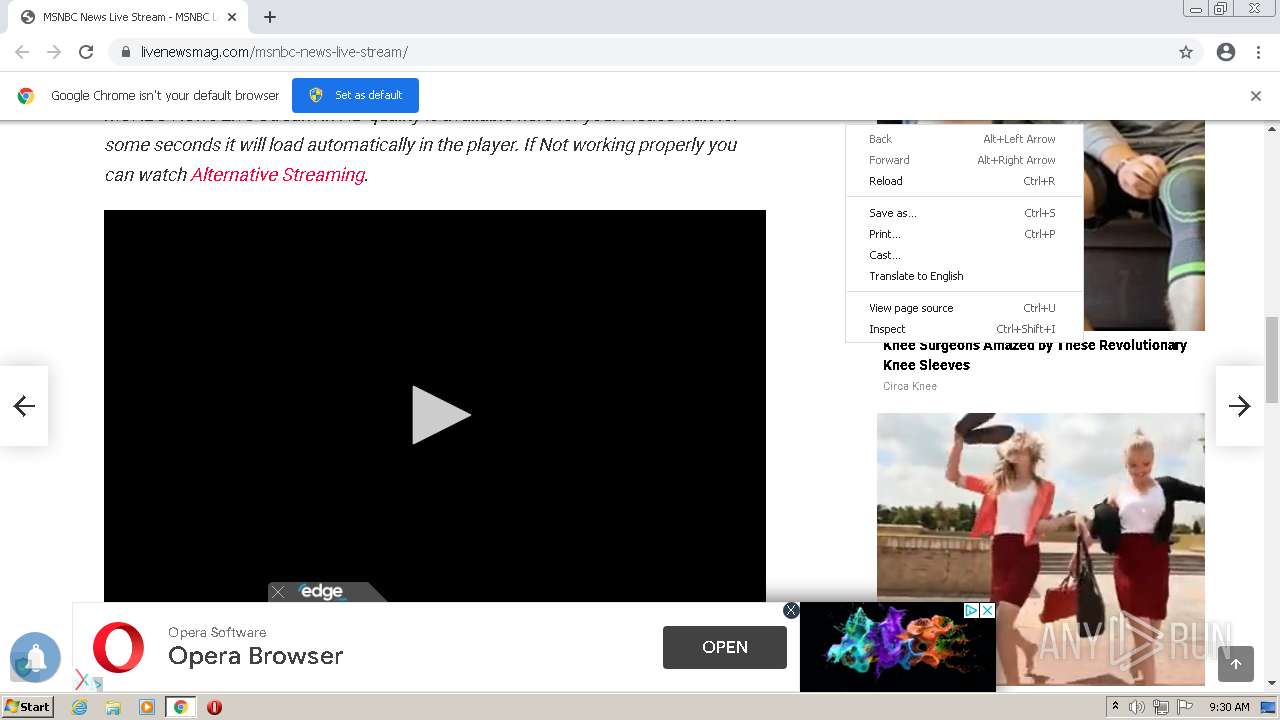Screen dimensions: 1280x720
Task: Close the colorful ad using its X icon
Action: click(987, 610)
